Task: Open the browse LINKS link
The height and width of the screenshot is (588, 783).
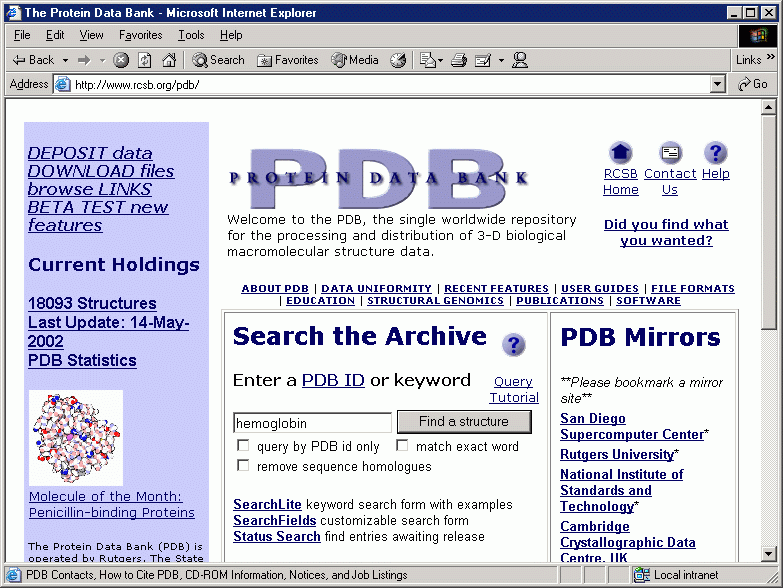Action: (89, 189)
